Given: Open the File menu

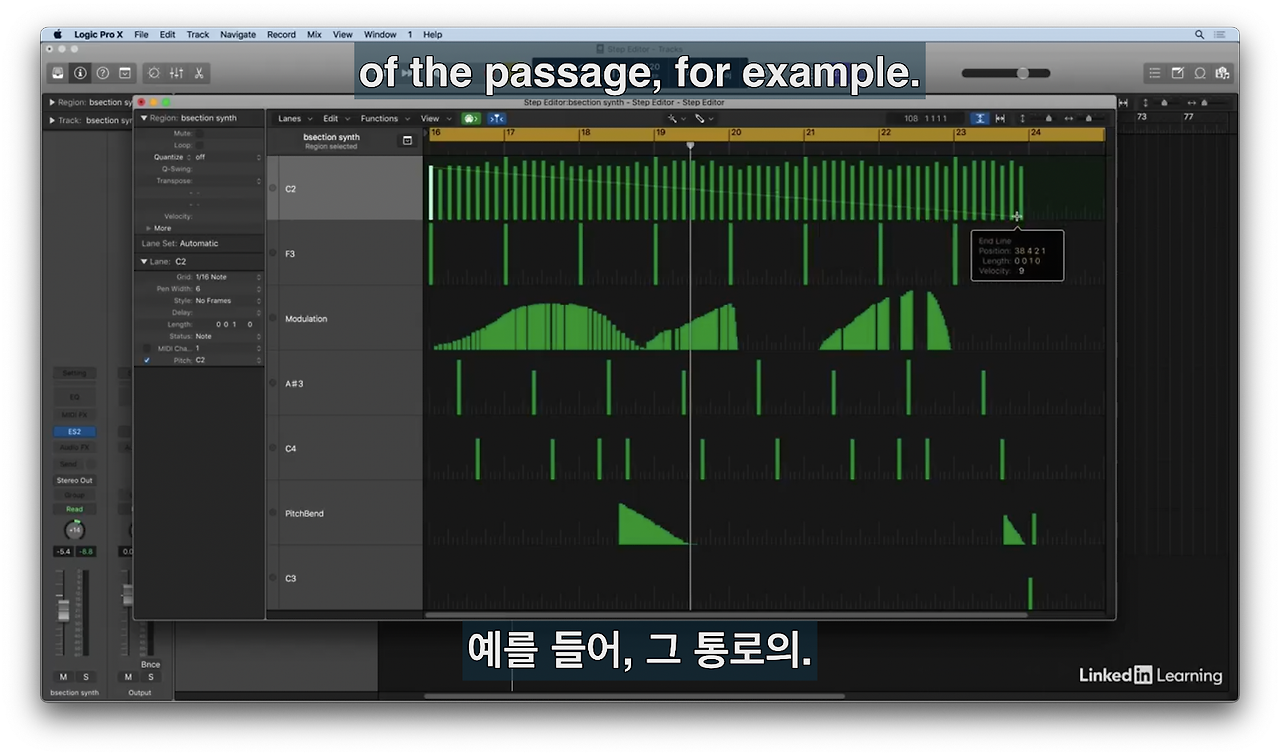Looking at the screenshot, I should pyautogui.click(x=141, y=34).
